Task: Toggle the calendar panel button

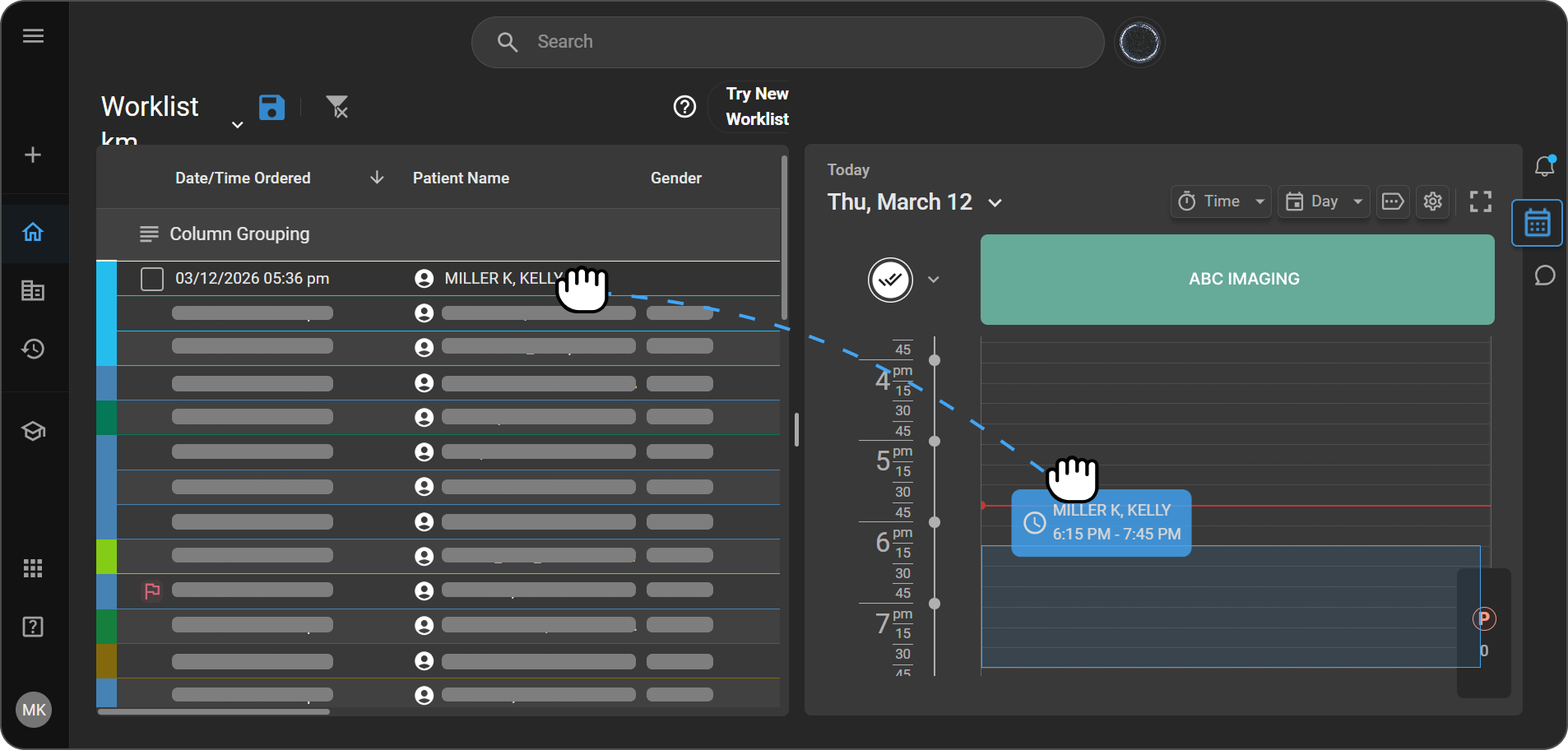Action: [1537, 223]
